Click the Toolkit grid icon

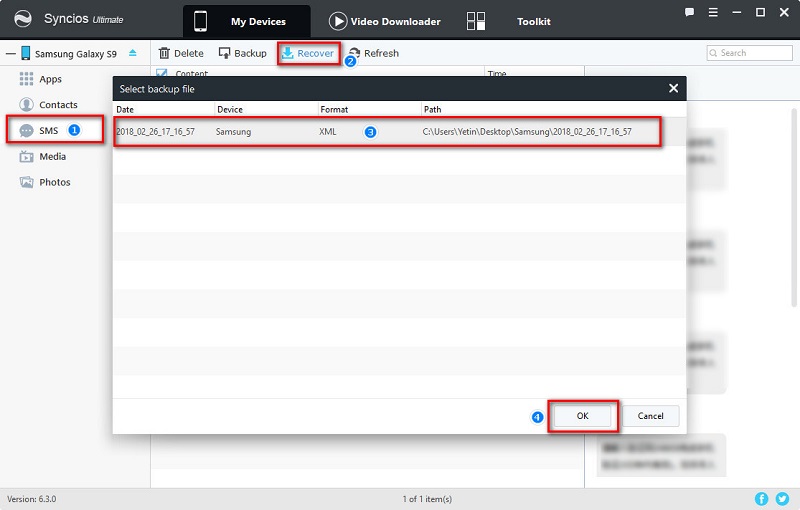(476, 21)
